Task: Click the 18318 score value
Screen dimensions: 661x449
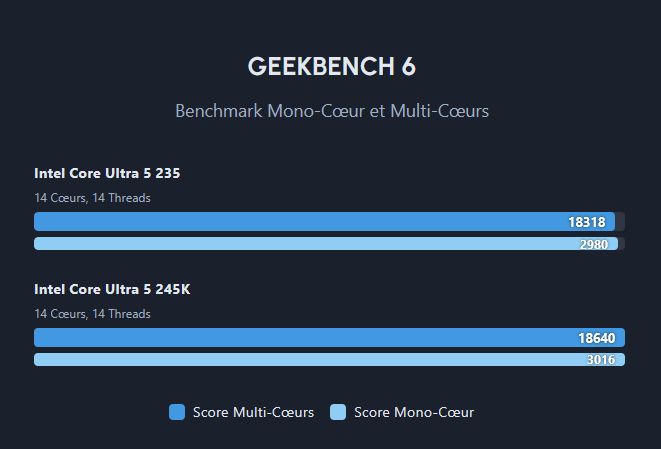Action: click(586, 222)
